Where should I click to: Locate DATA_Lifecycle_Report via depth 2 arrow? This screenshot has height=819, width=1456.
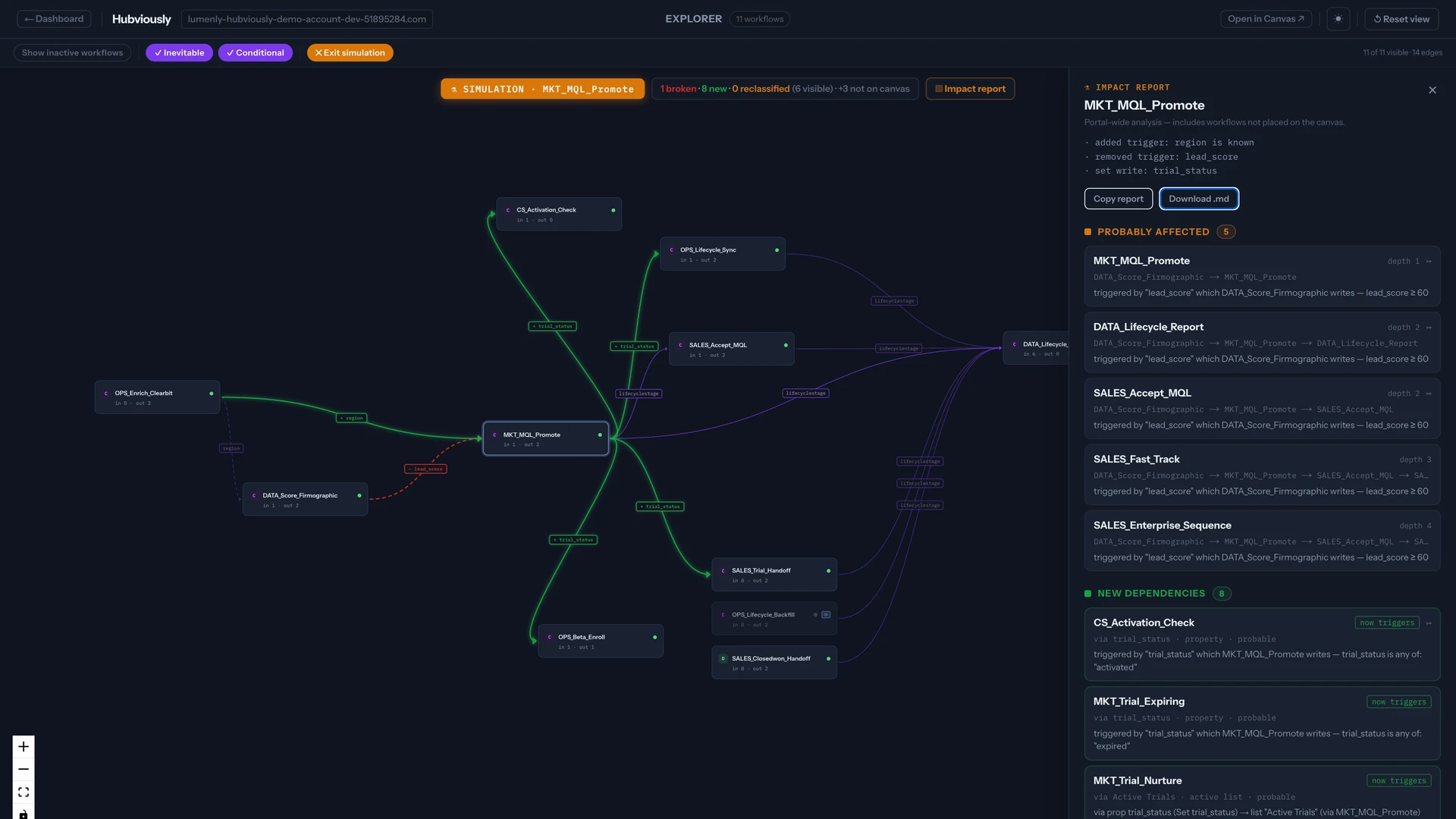(1429, 328)
